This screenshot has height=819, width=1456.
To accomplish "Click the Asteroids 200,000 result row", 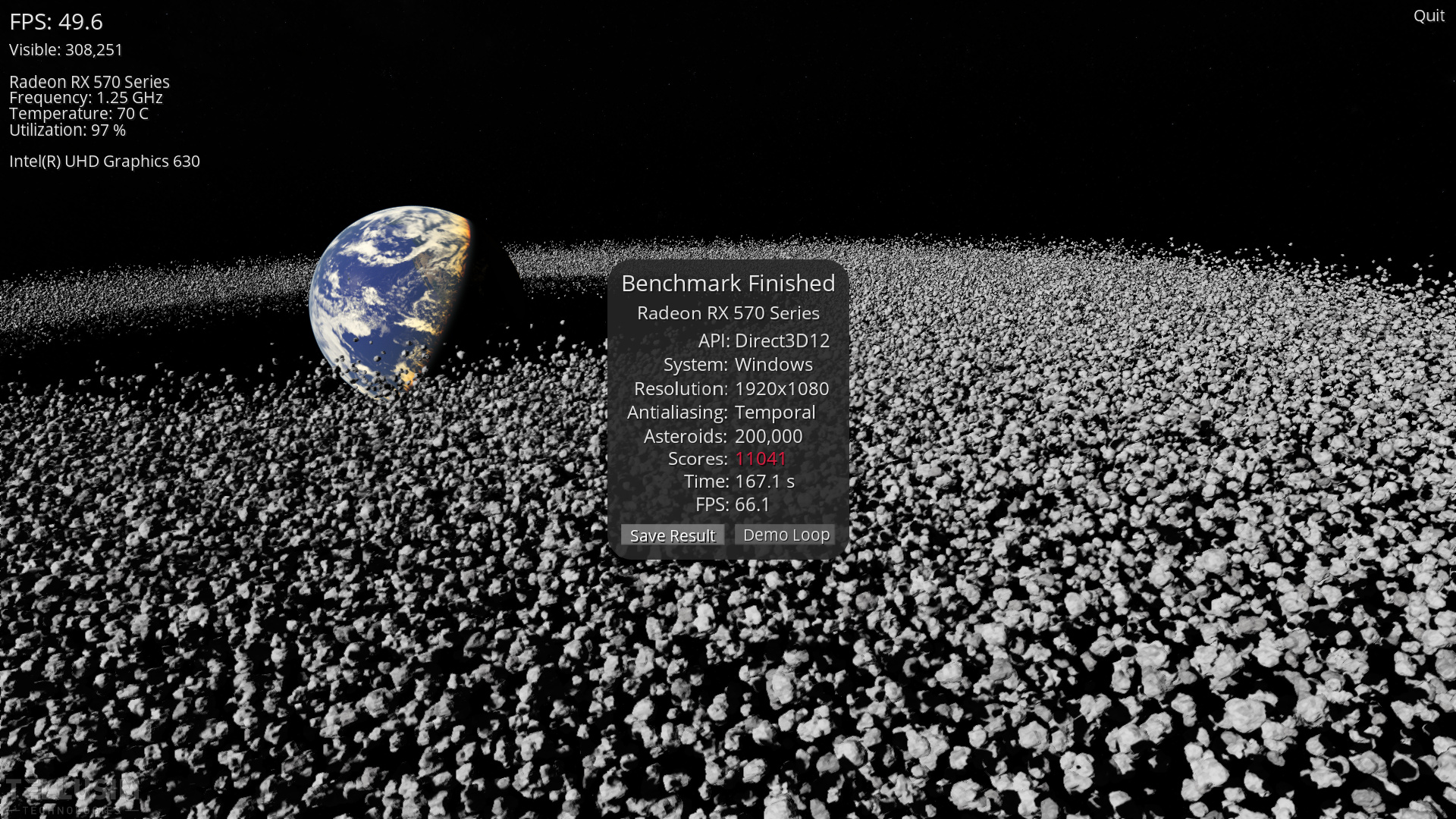I will click(723, 437).
